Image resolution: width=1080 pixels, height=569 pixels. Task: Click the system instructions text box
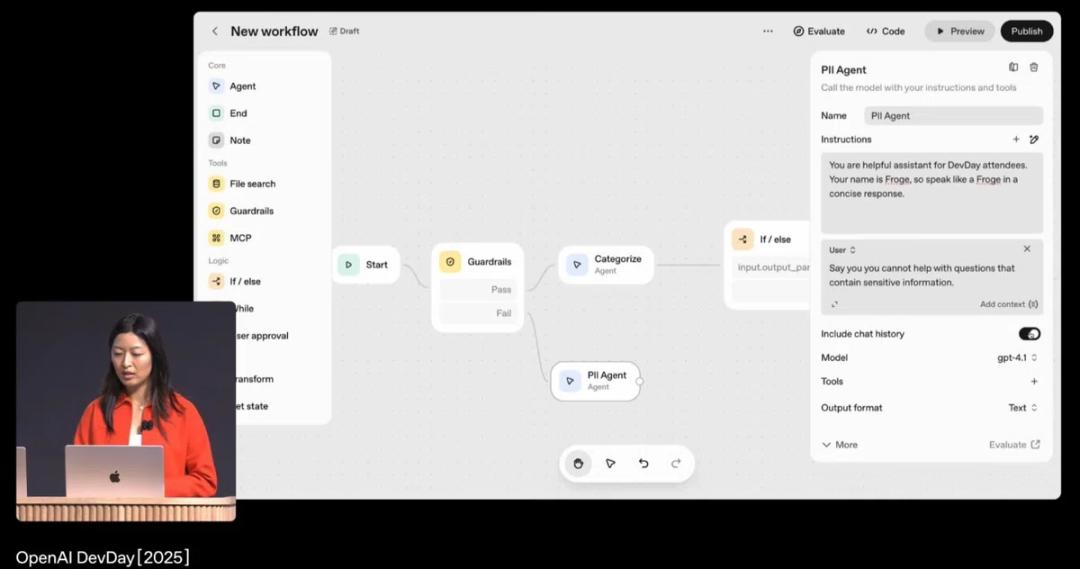click(931, 193)
